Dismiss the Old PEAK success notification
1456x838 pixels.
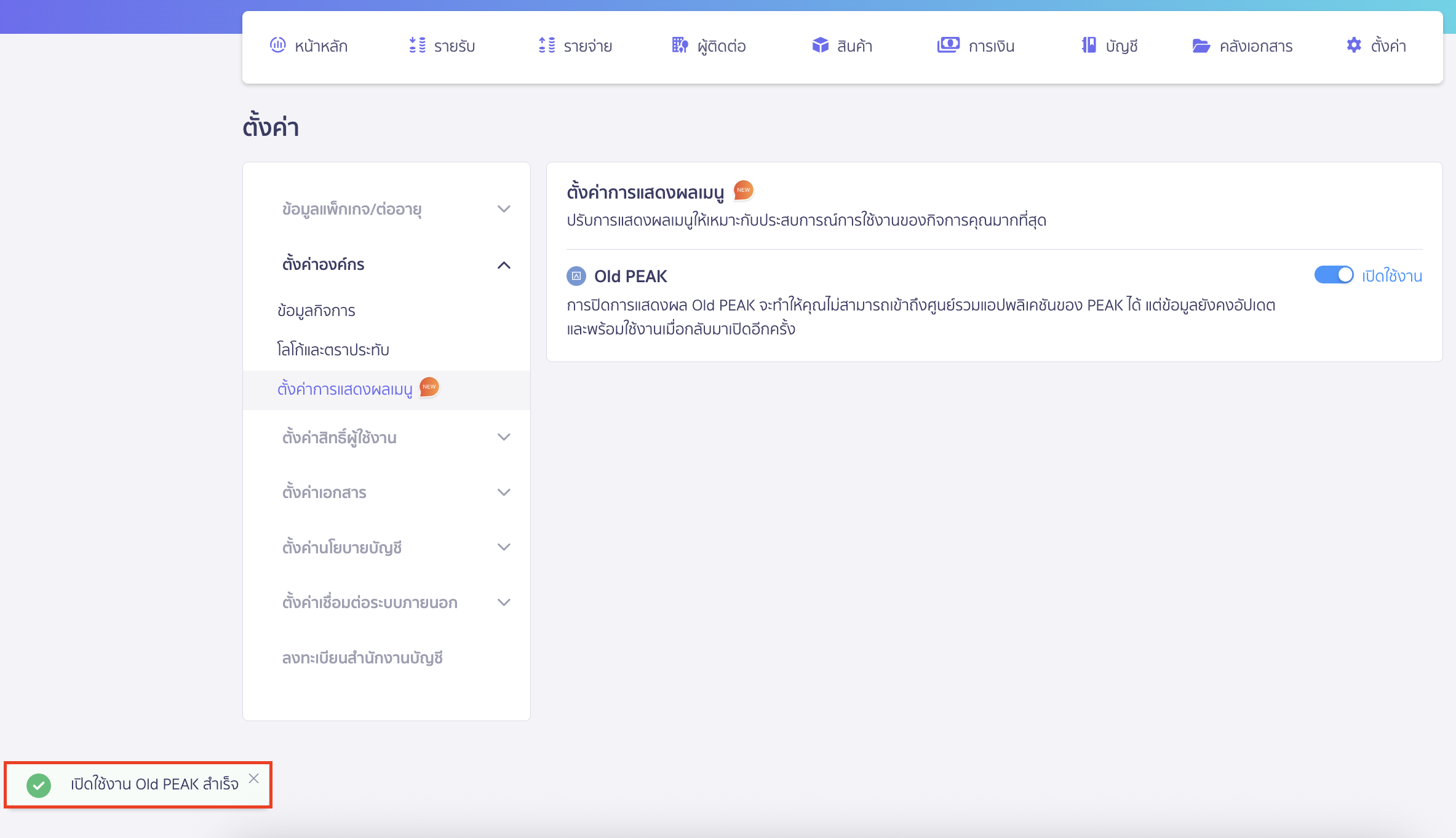[254, 778]
